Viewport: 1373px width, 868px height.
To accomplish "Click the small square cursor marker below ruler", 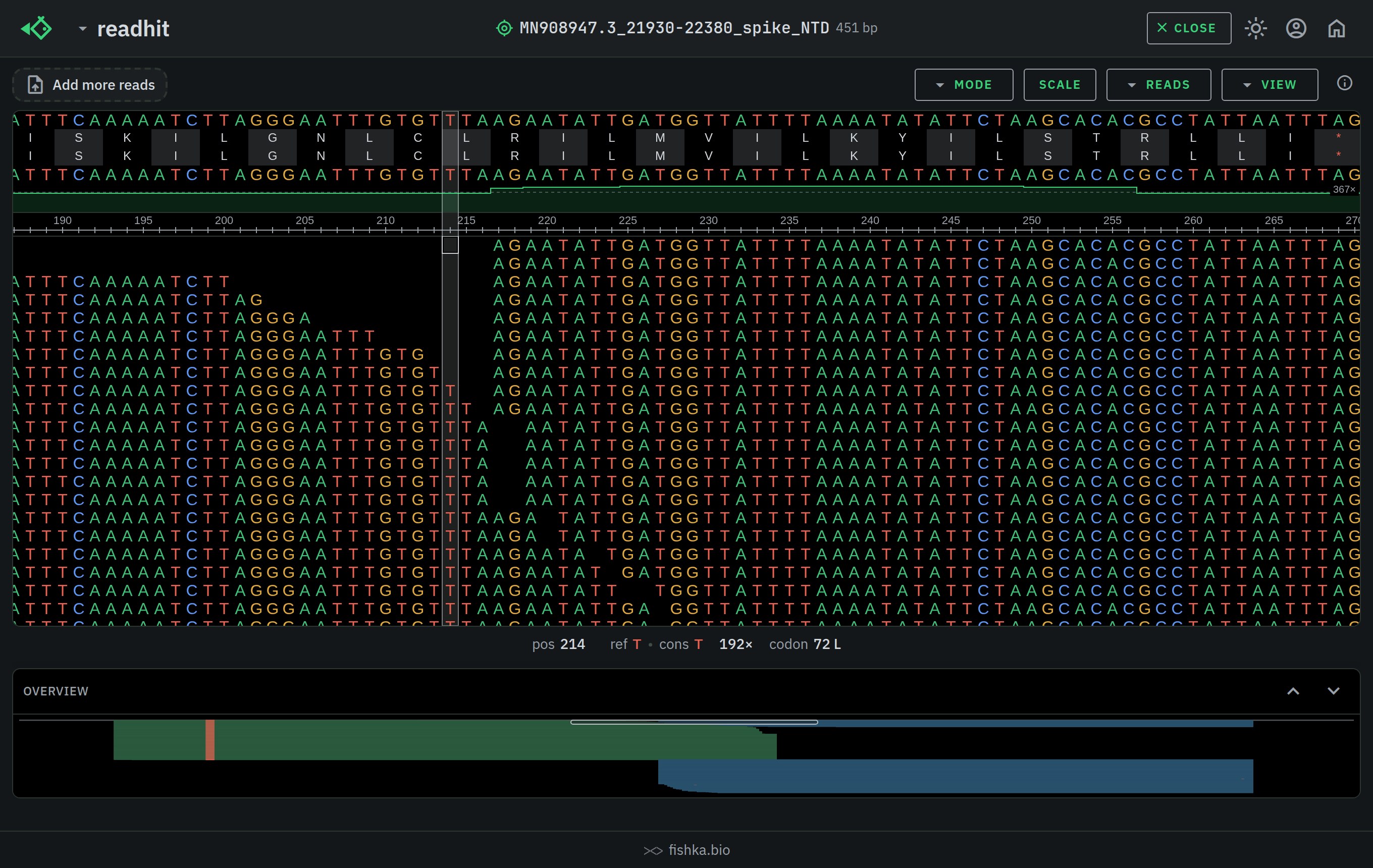I will (x=450, y=245).
